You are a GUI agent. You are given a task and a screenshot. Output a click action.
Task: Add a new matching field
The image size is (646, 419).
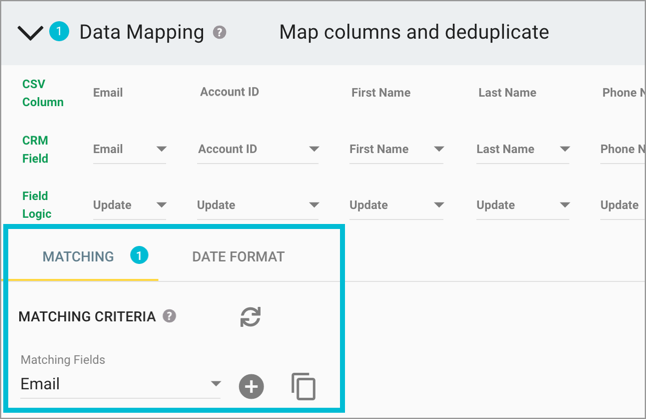point(251,386)
